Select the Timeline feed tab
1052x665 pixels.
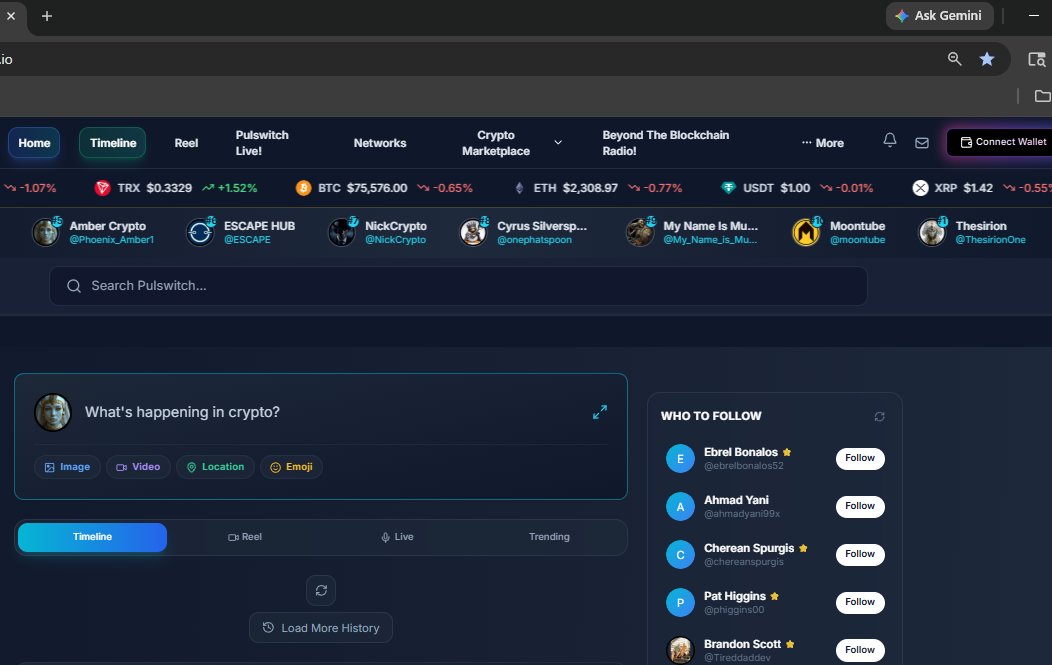93,537
